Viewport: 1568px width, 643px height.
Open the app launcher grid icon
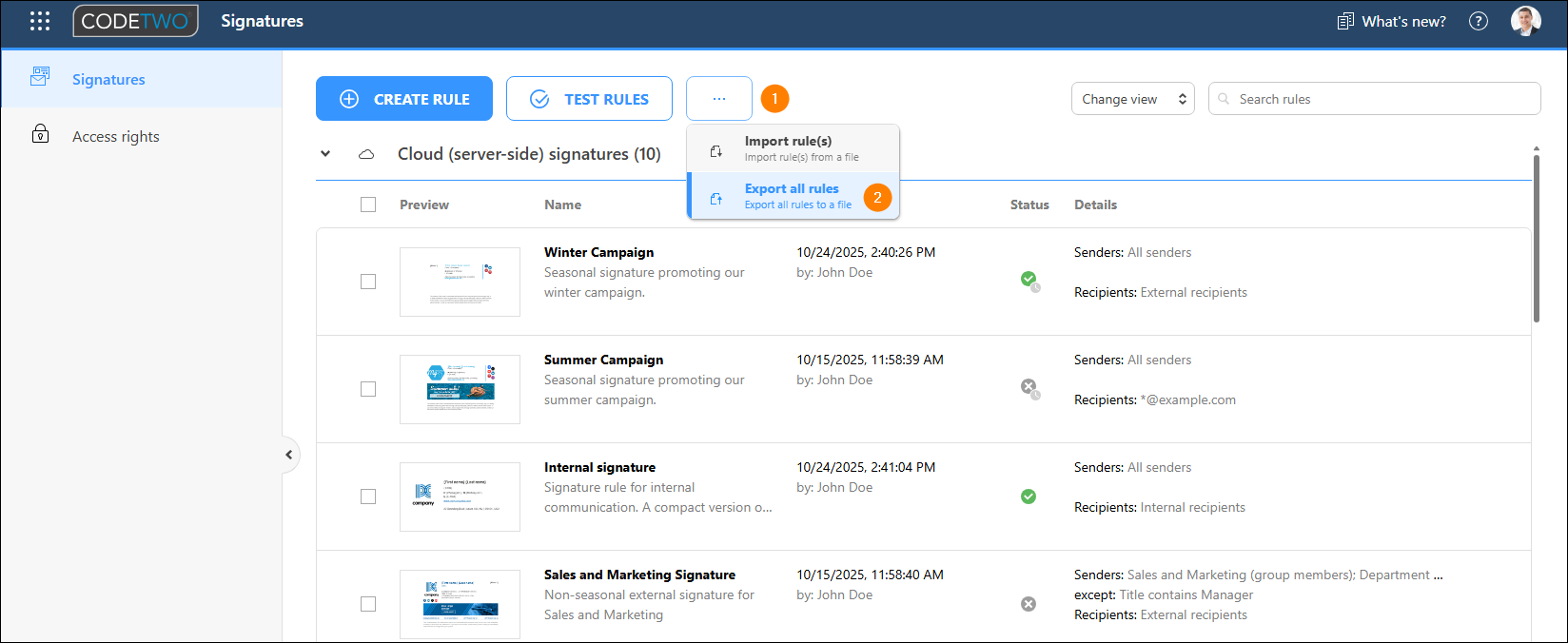[x=40, y=21]
